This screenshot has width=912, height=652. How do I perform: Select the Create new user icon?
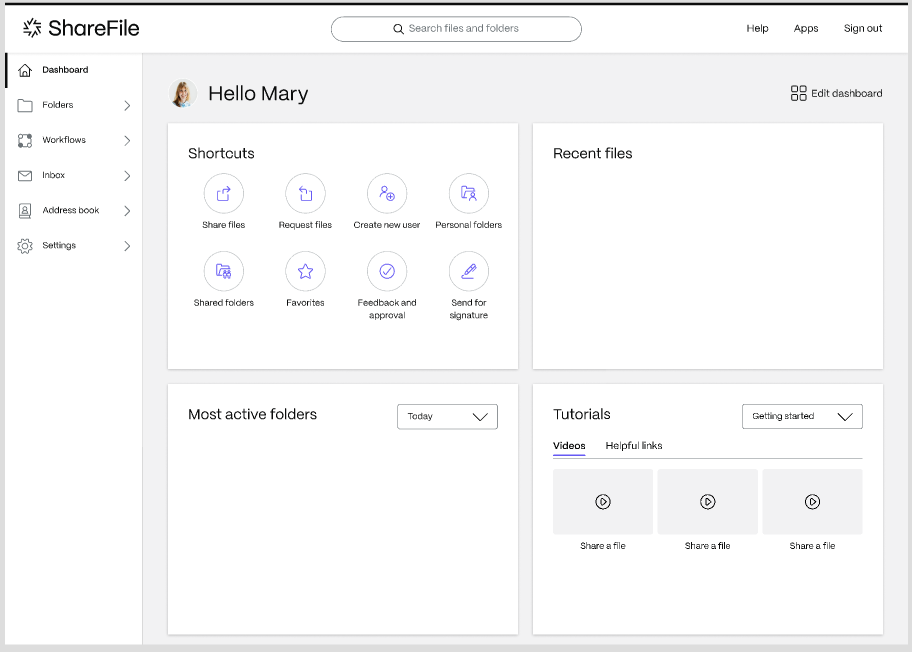click(x=387, y=194)
